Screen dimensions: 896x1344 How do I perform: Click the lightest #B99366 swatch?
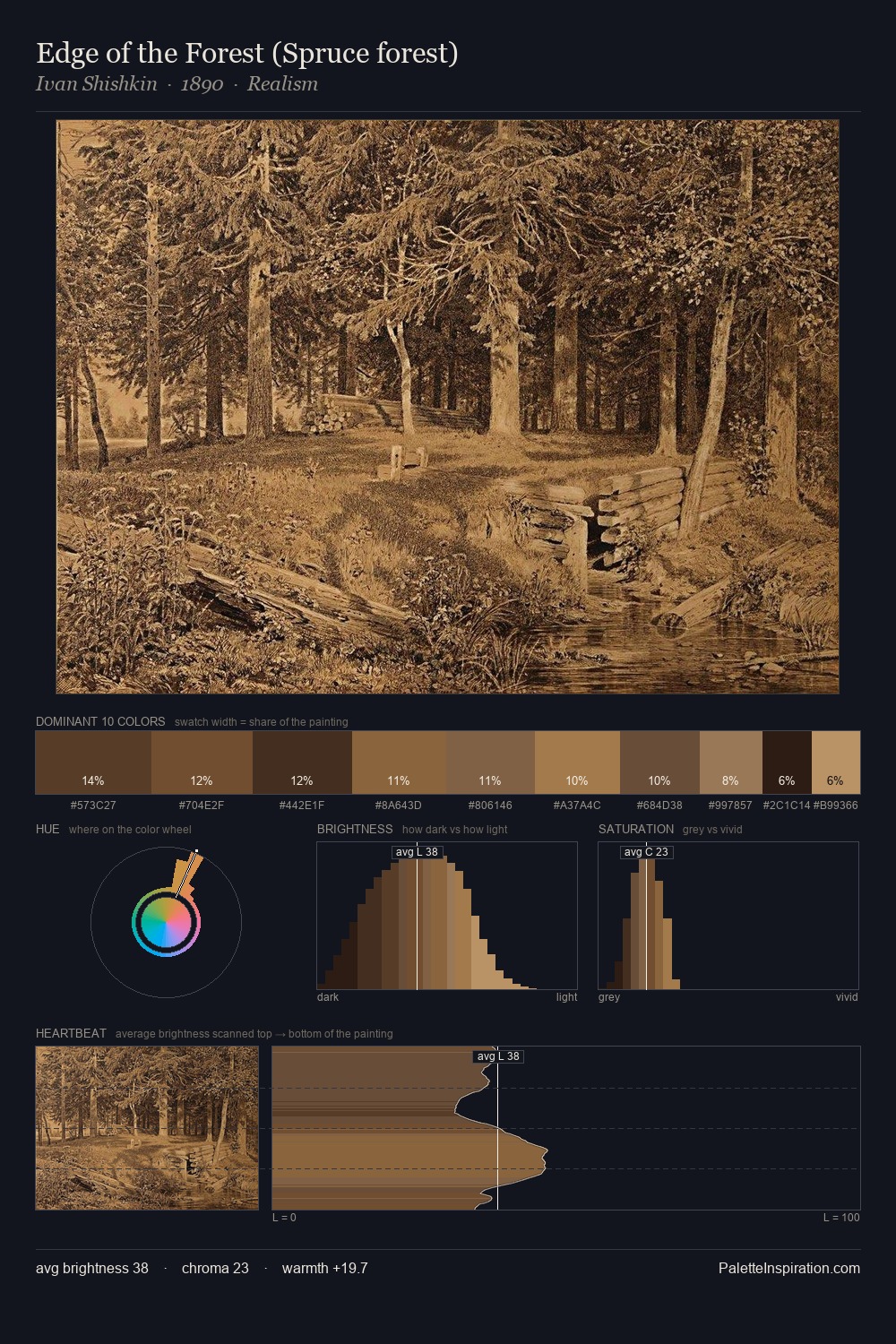click(x=836, y=762)
